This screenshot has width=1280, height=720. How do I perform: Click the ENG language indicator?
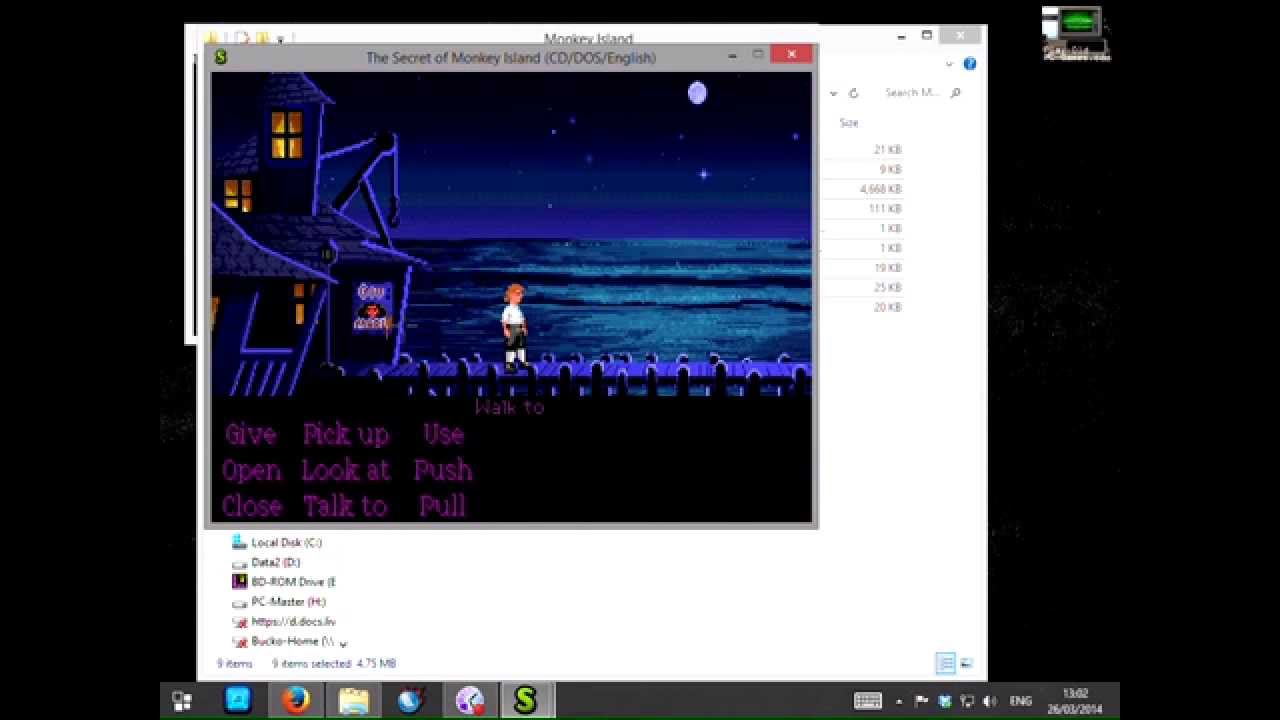tap(1021, 701)
